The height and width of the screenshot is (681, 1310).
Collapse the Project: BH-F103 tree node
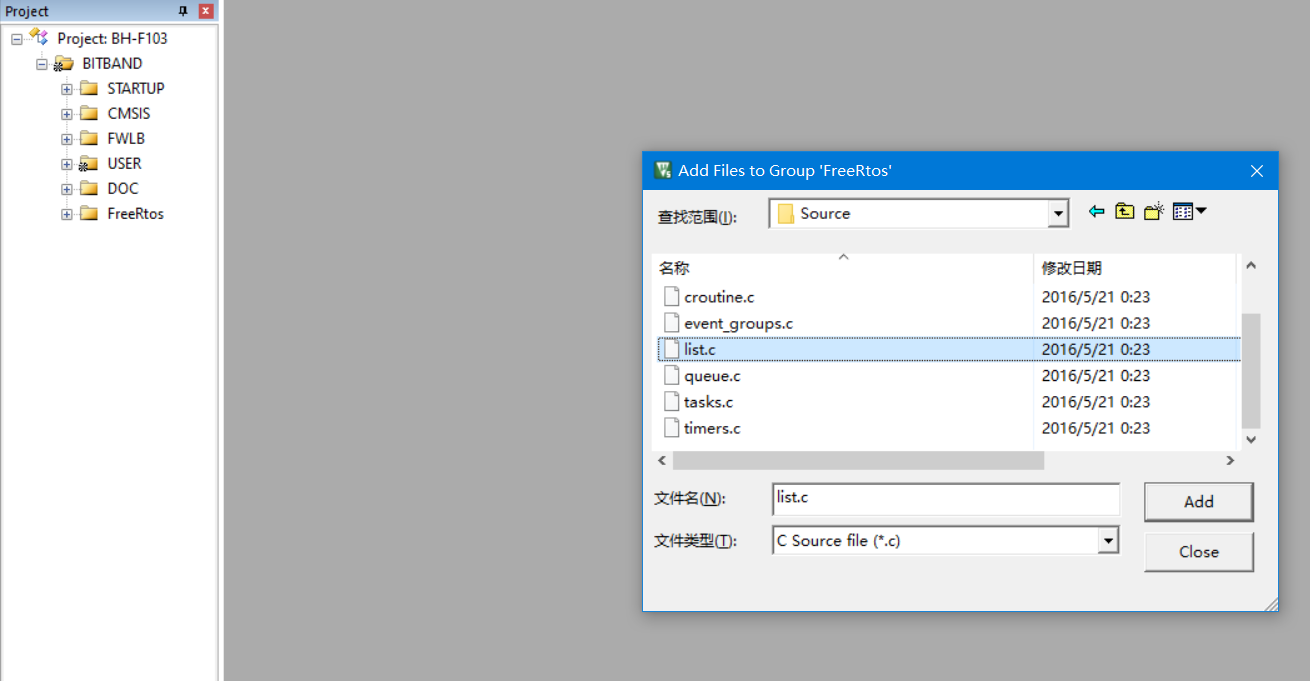17,39
